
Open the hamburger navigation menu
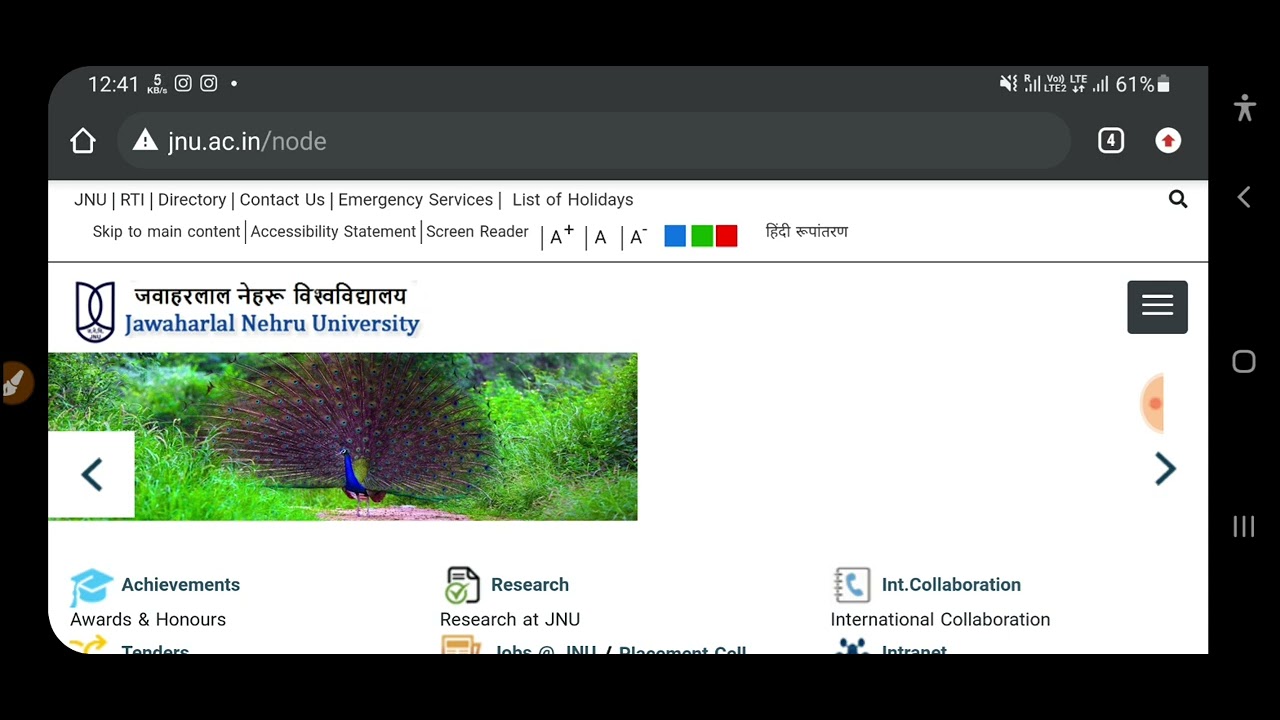tap(1158, 307)
